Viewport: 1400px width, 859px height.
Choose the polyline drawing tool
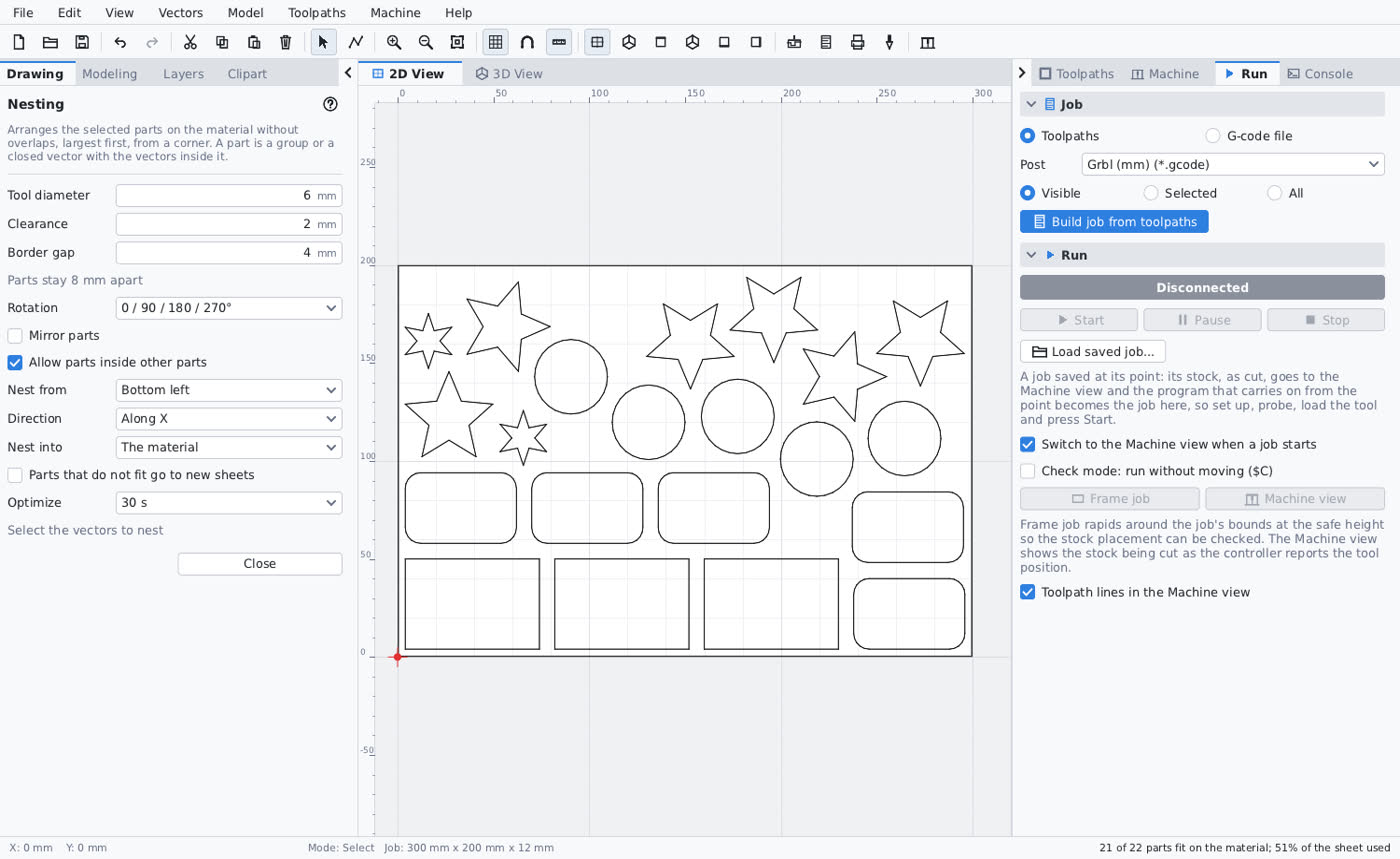356,42
